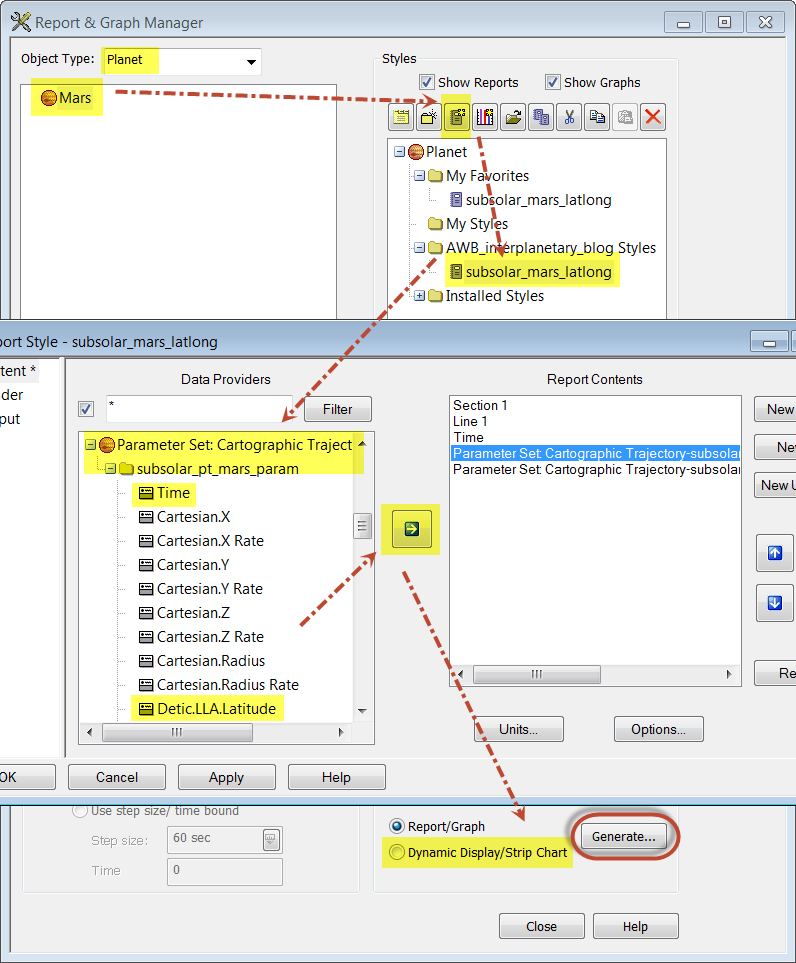Viewport: 796px width, 963px height.
Task: Open the Object Type dropdown
Action: [251, 61]
